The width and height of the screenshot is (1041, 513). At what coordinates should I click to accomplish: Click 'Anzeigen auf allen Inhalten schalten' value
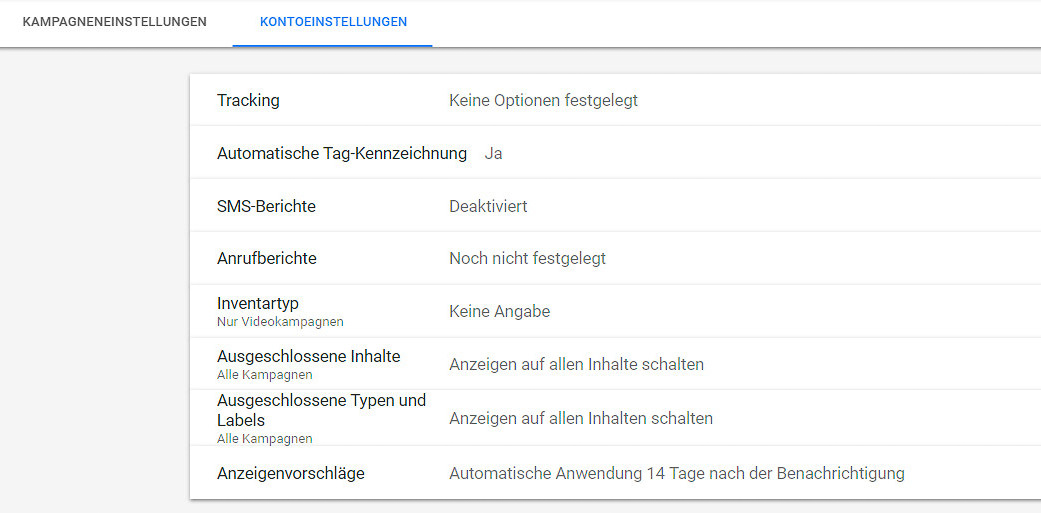pyautogui.click(x=581, y=418)
